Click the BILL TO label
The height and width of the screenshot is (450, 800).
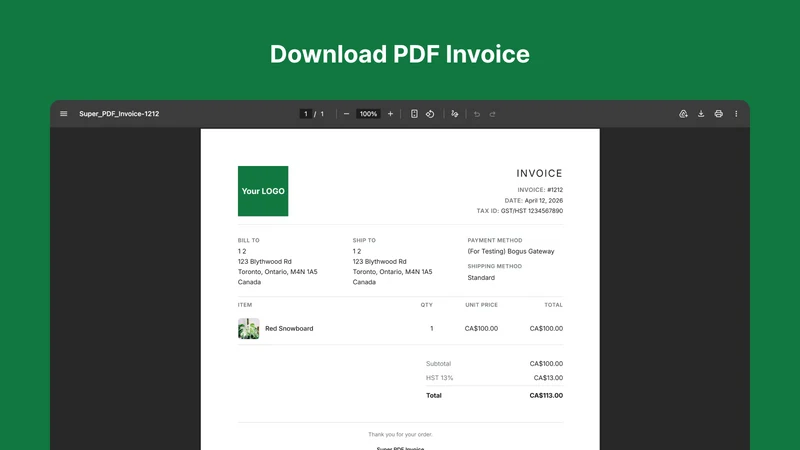coord(248,240)
